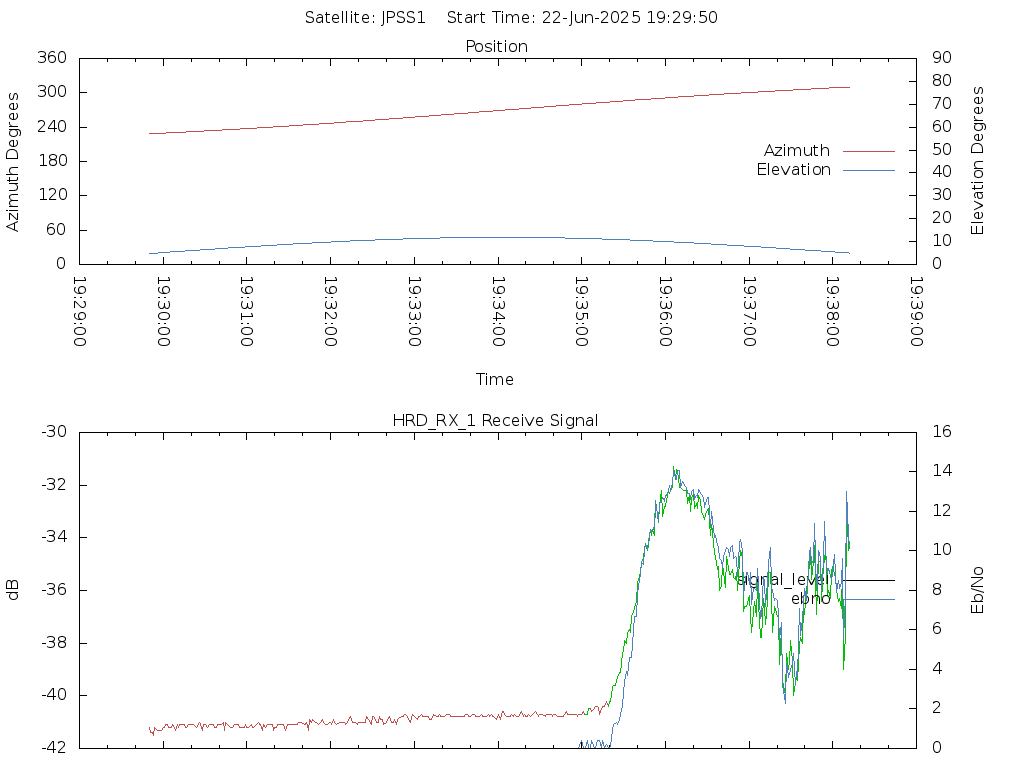Viewport: 1024px width, 768px height.
Task: Click the 19:35:00 time tick label
Action: pos(582,312)
